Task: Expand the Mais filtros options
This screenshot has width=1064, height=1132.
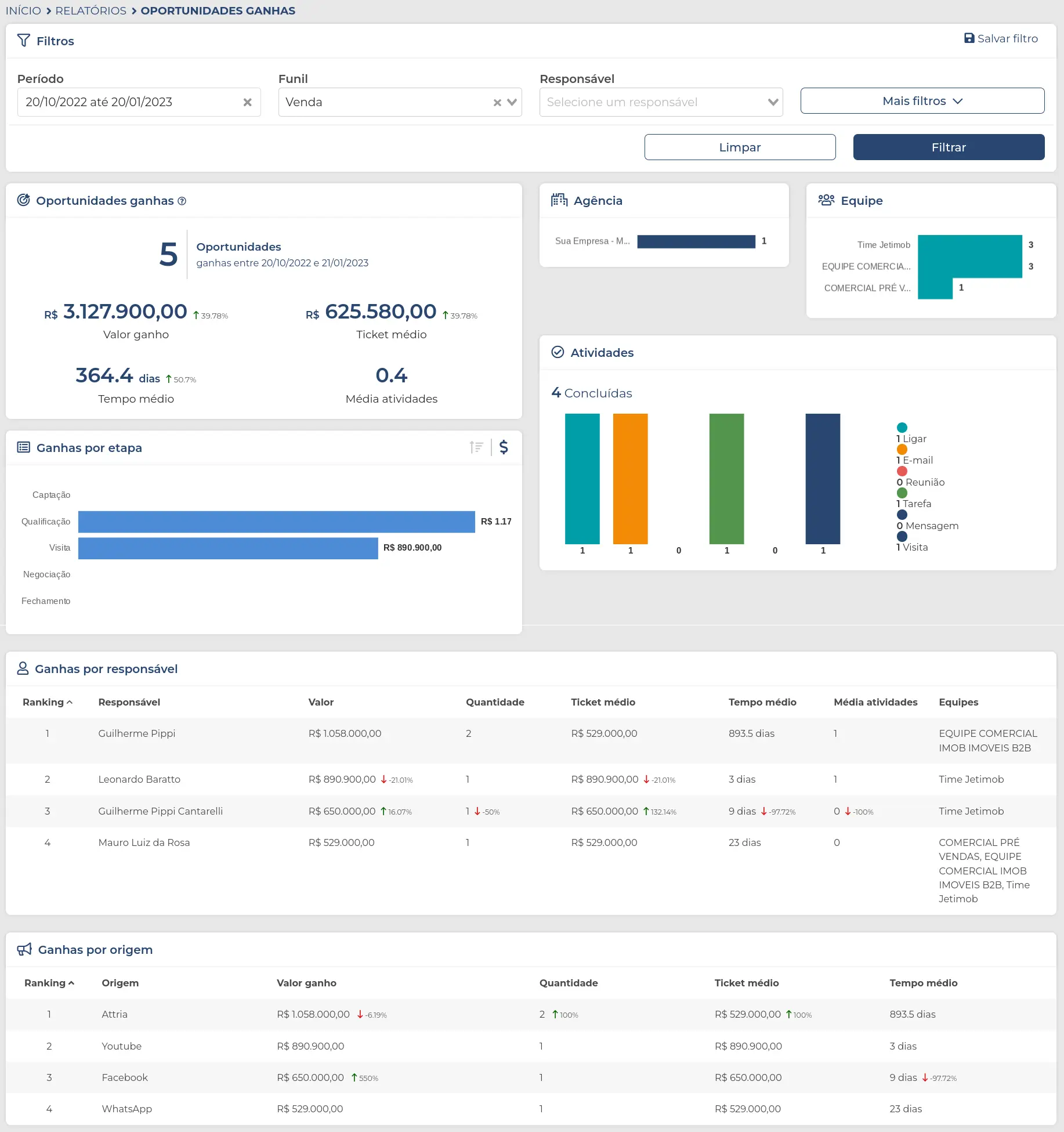Action: (922, 101)
